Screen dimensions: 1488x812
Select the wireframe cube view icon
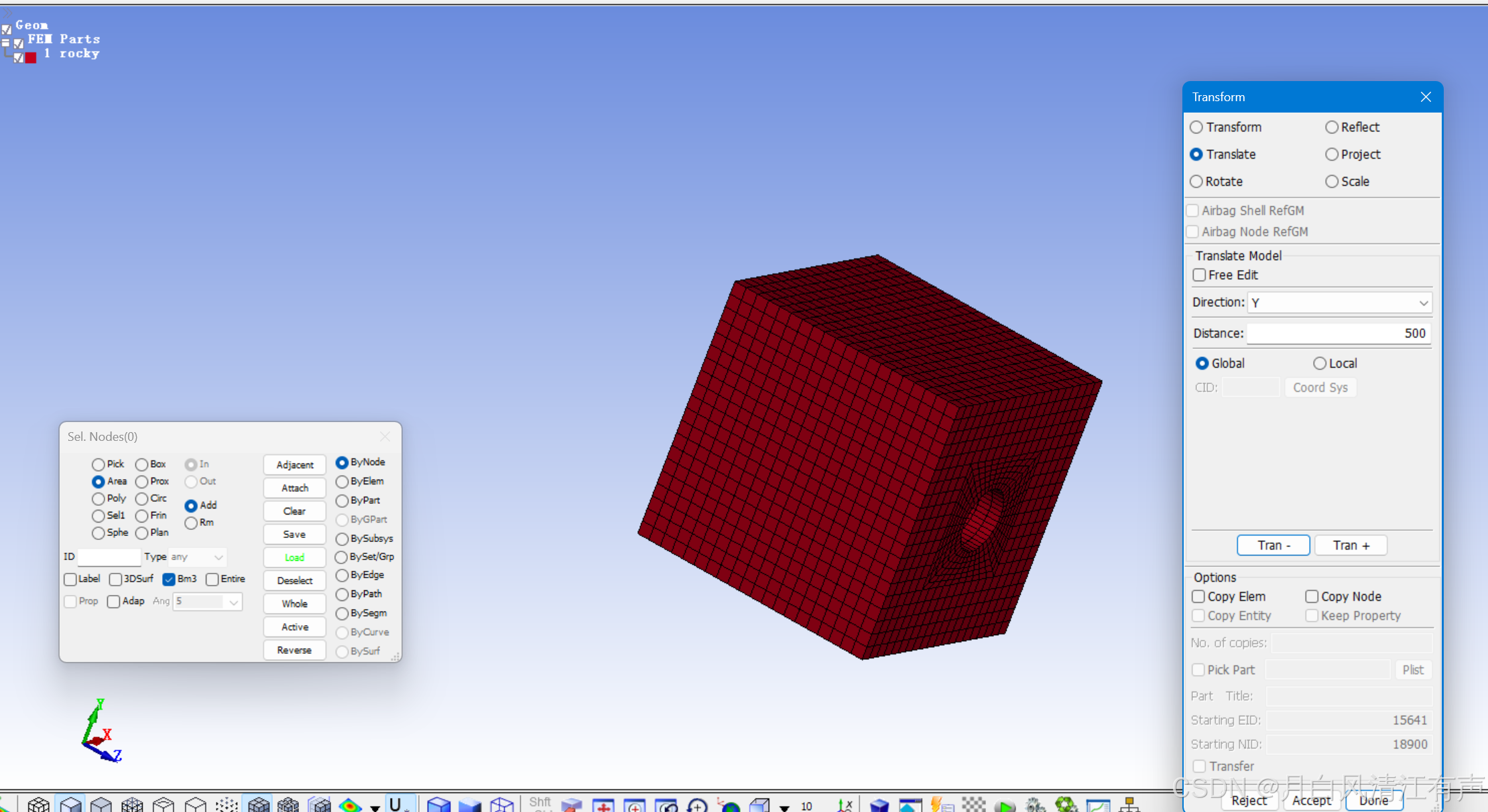pyautogui.click(x=501, y=805)
